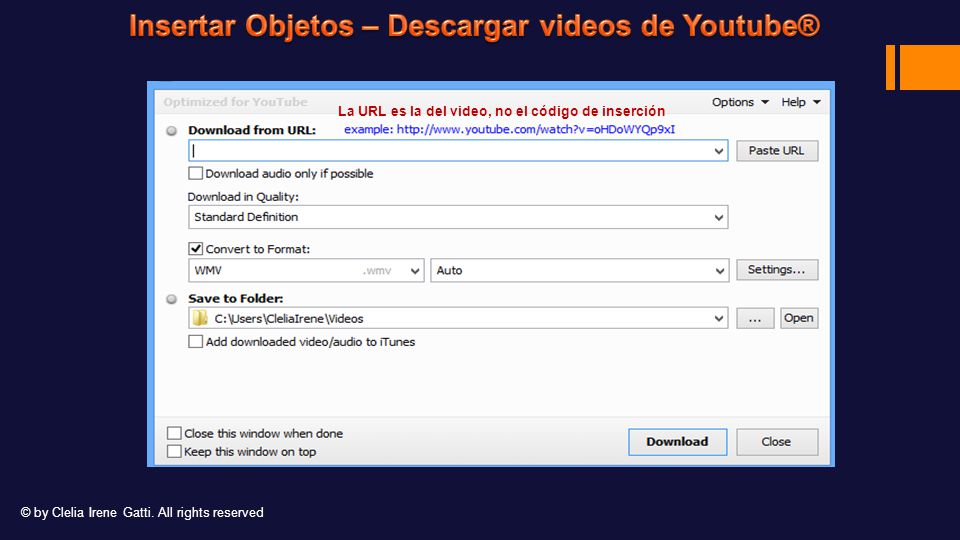Image resolution: width=960 pixels, height=540 pixels.
Task: Open the WMV format dropdown
Action: (306, 271)
